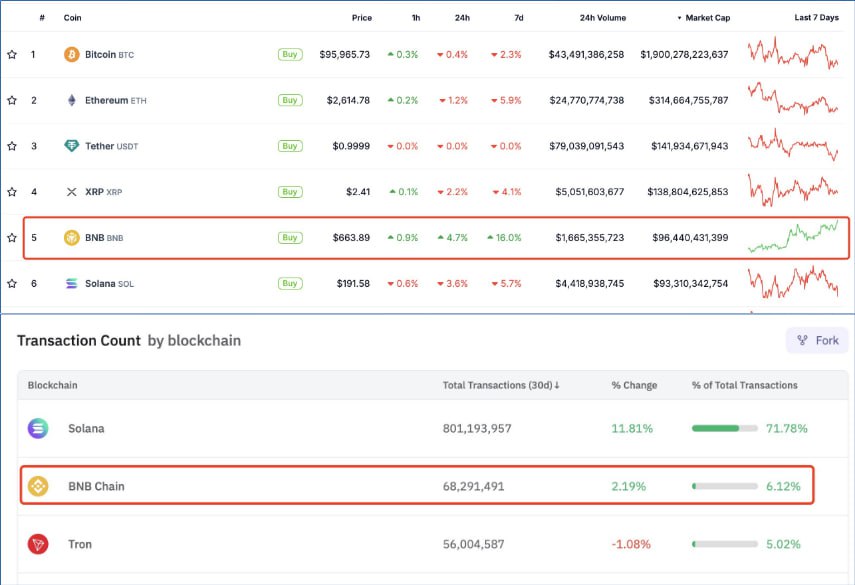
Task: Click Tron transactions 56,004,587
Action: point(473,544)
